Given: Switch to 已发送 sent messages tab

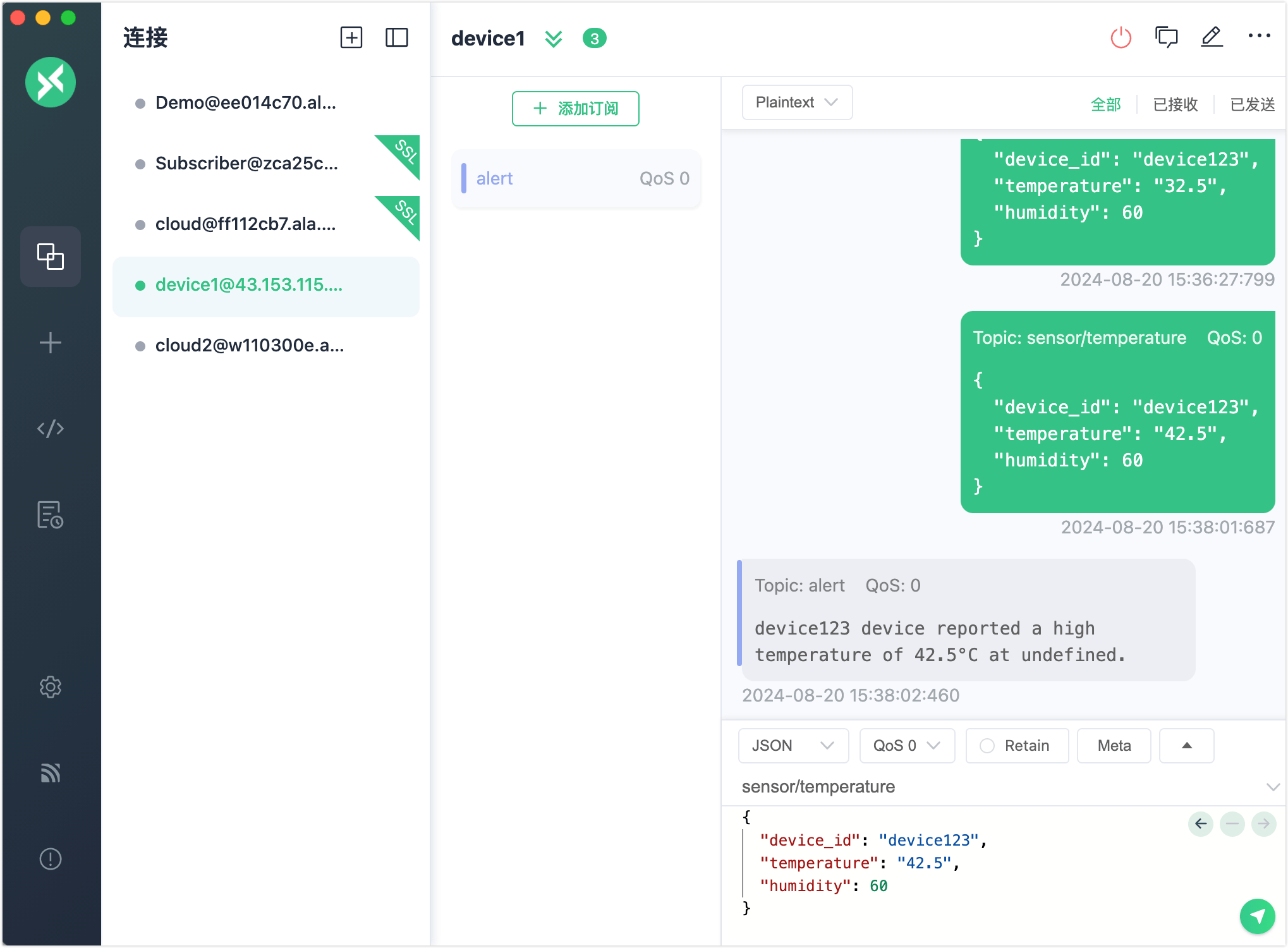Looking at the screenshot, I should (x=1252, y=104).
